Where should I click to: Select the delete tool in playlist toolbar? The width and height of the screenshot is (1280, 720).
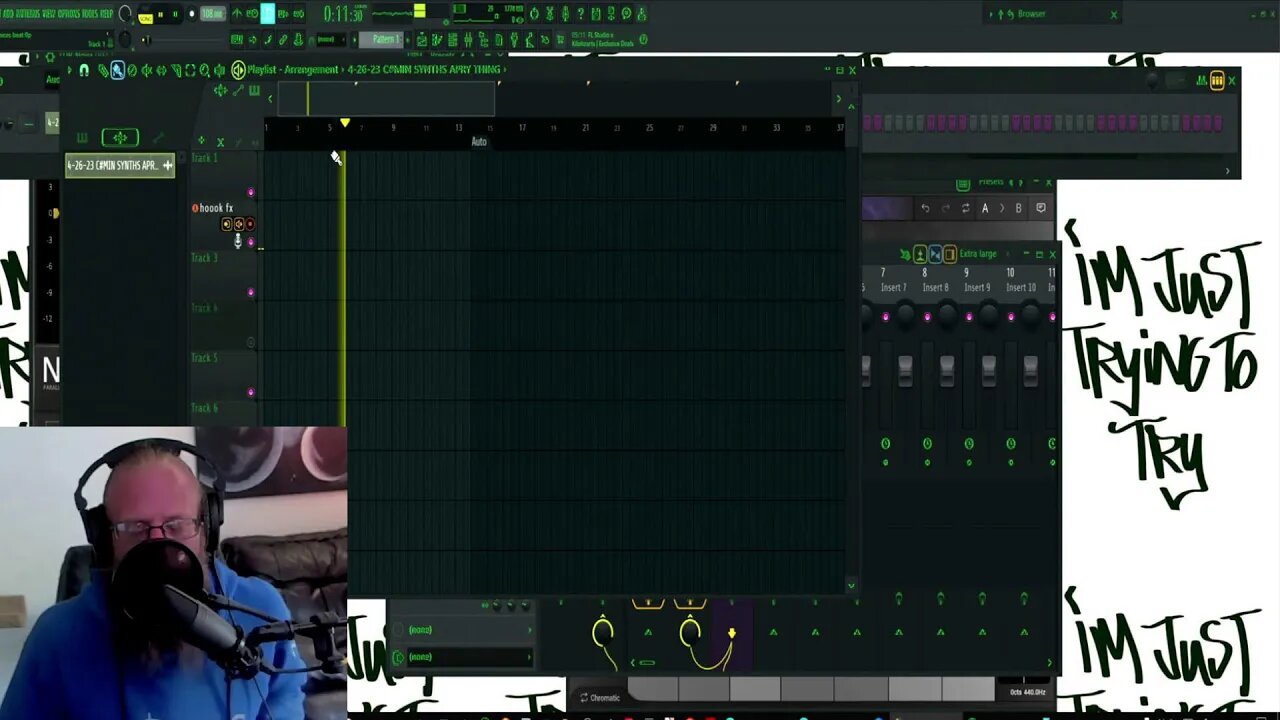coord(132,70)
